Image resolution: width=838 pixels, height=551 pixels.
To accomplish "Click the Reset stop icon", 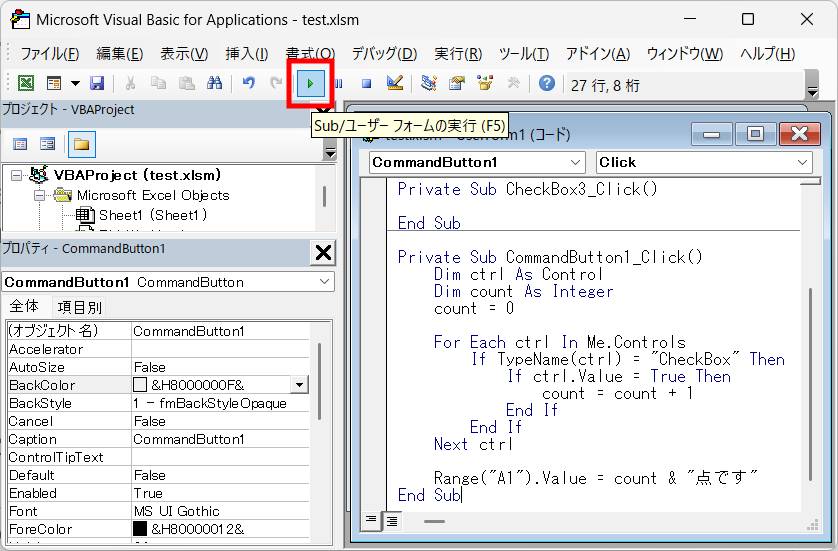I will tap(367, 83).
